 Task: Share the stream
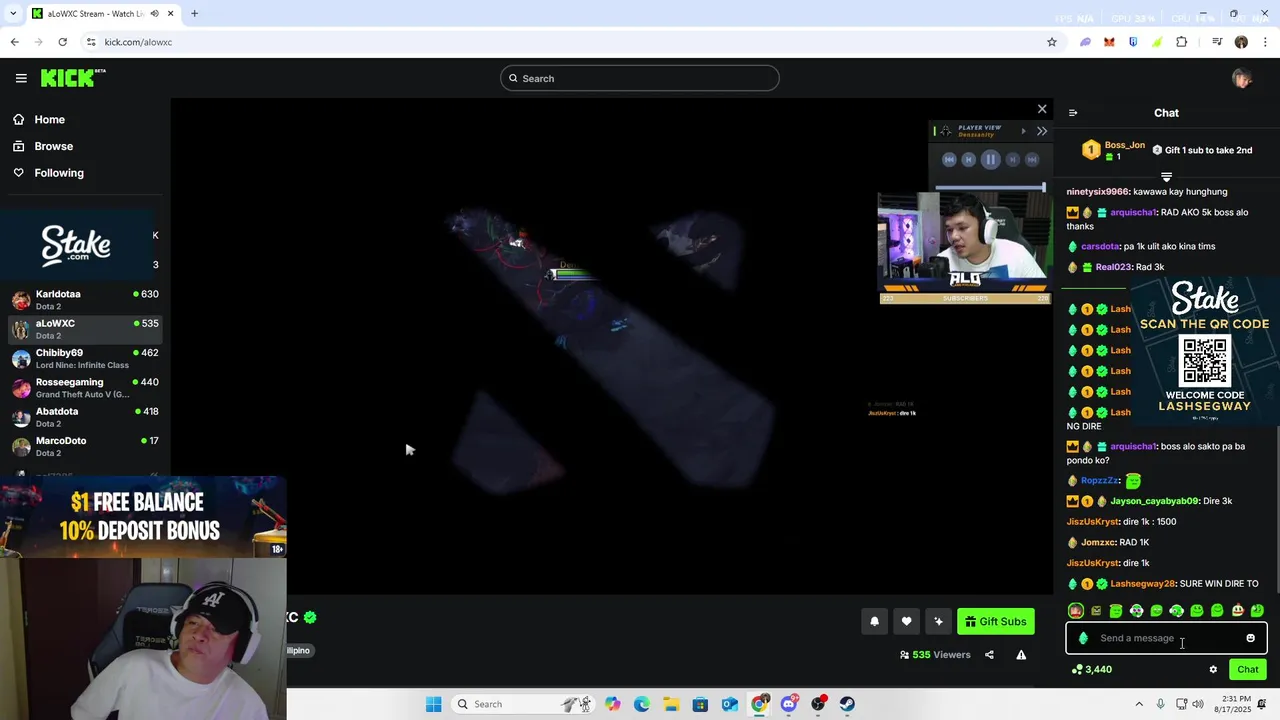pos(989,655)
